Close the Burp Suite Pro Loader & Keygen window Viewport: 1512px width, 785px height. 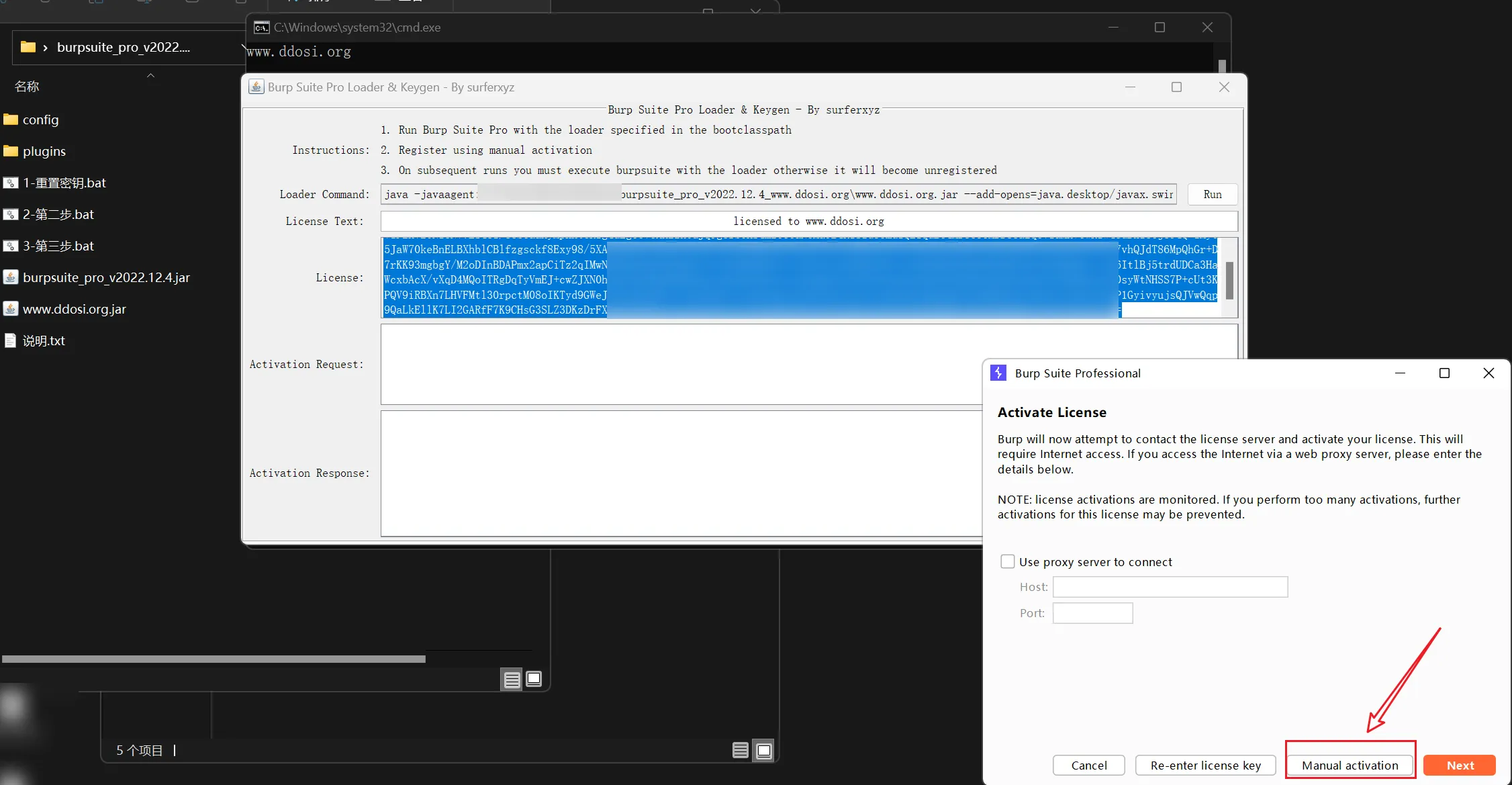(1224, 87)
